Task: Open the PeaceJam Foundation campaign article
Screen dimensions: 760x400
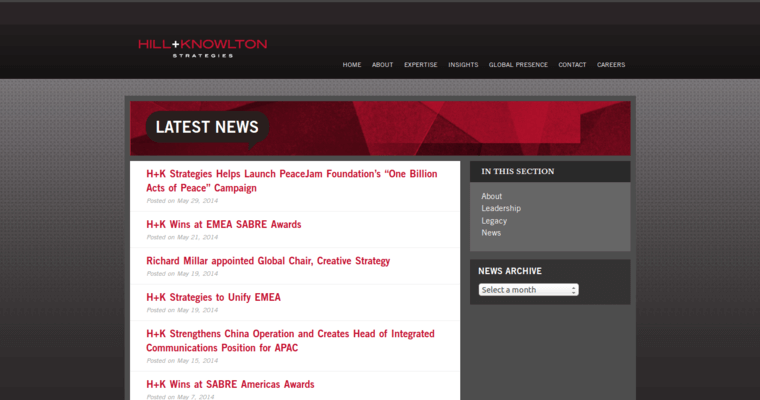Action: (292, 181)
